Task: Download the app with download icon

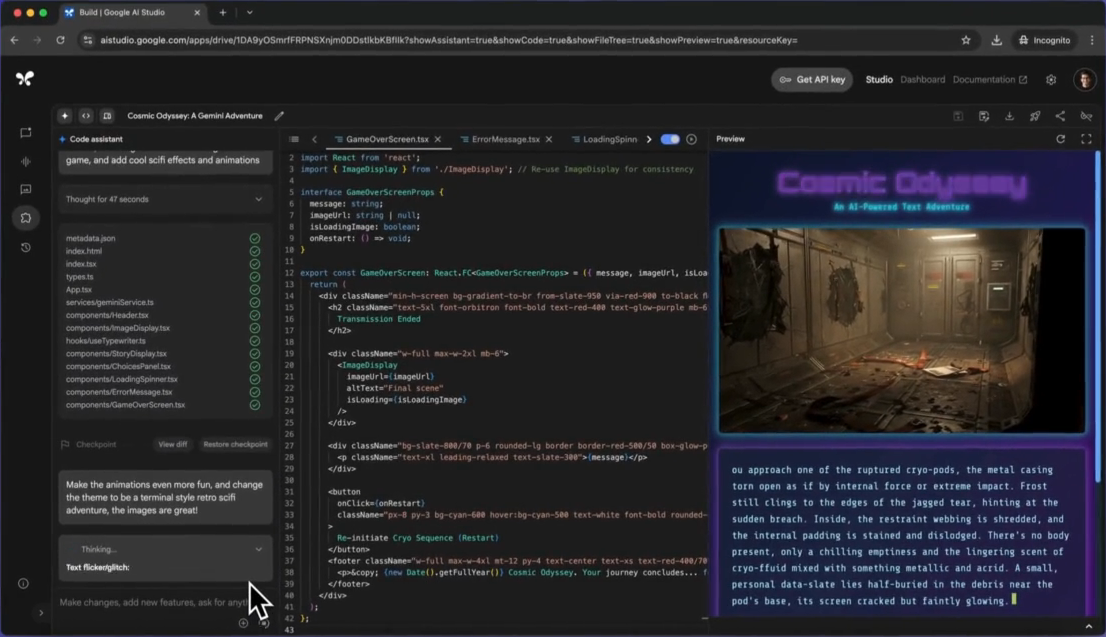Action: [x=1009, y=116]
